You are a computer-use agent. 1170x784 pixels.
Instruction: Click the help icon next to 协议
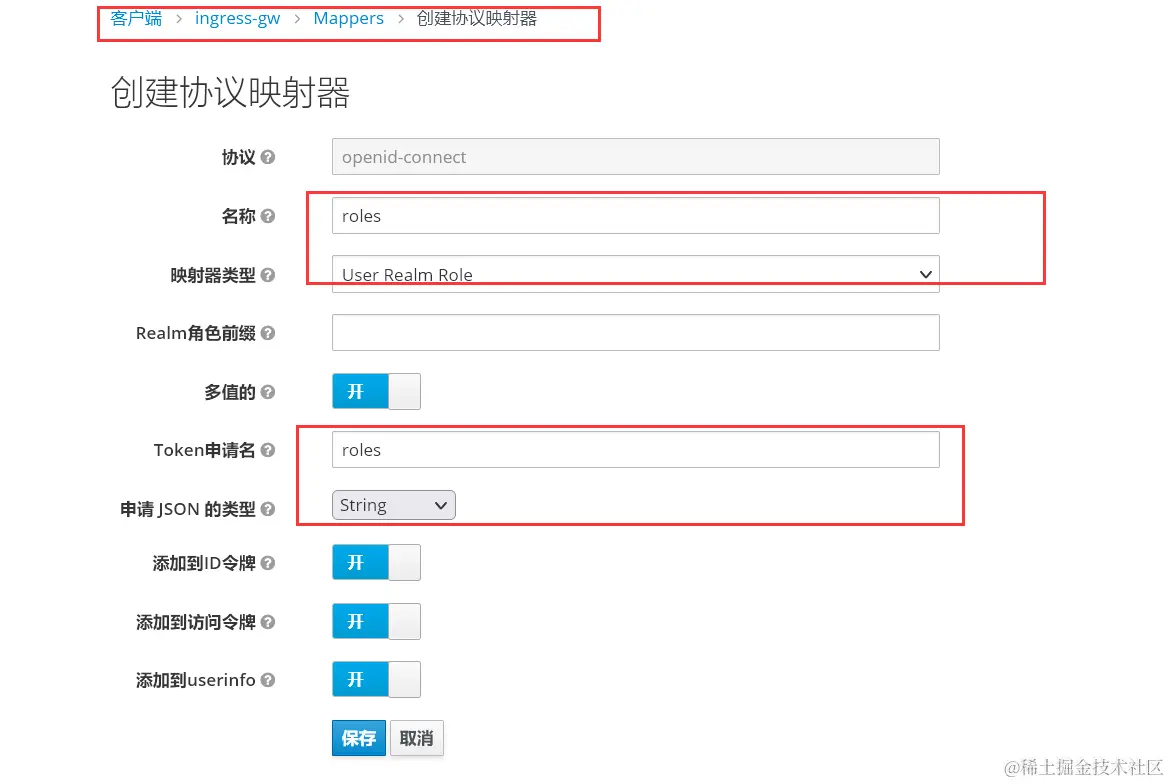click(x=268, y=157)
